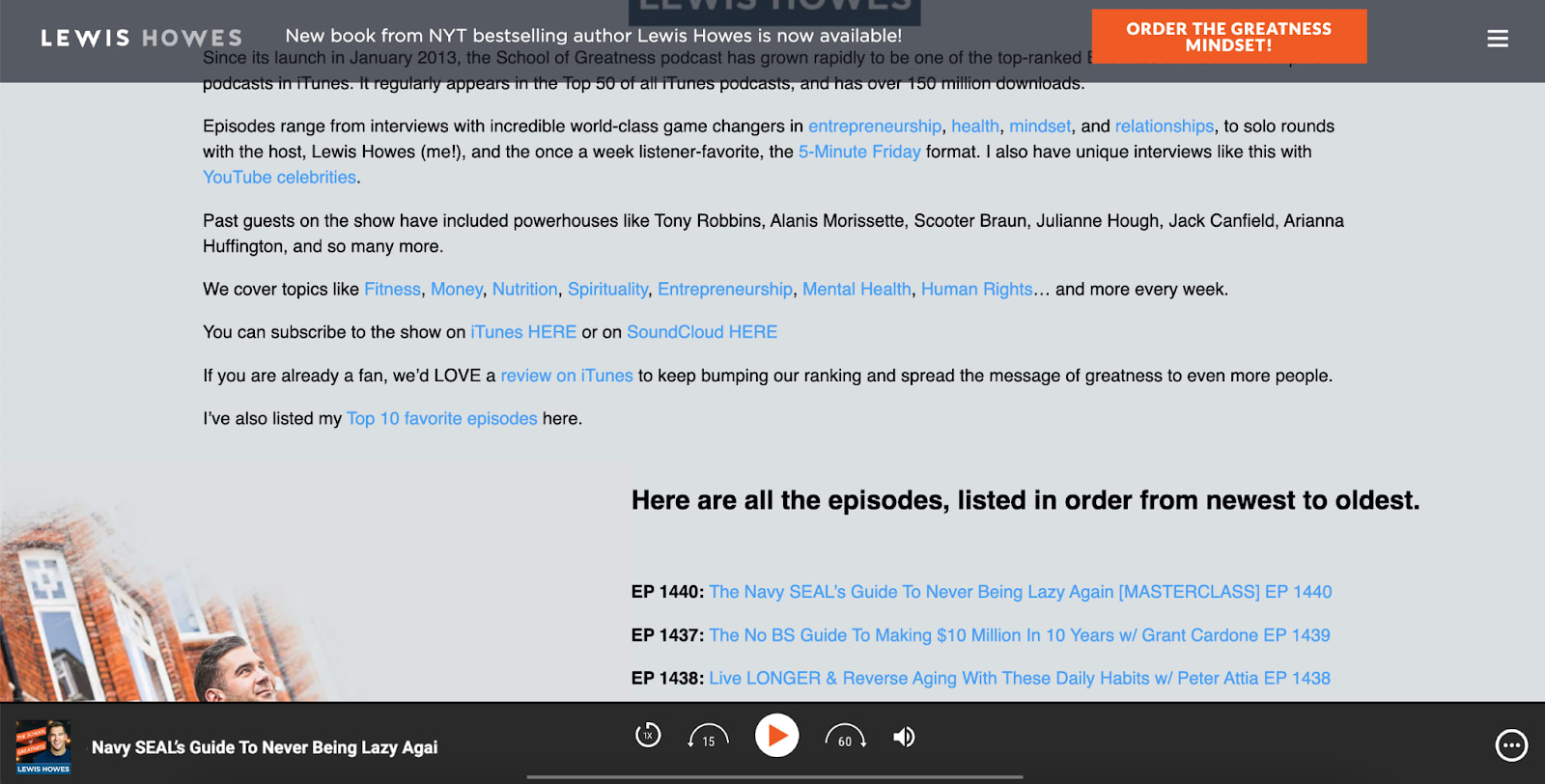Open the Nutrition topic link
The height and width of the screenshot is (784, 1545).
[x=525, y=290]
